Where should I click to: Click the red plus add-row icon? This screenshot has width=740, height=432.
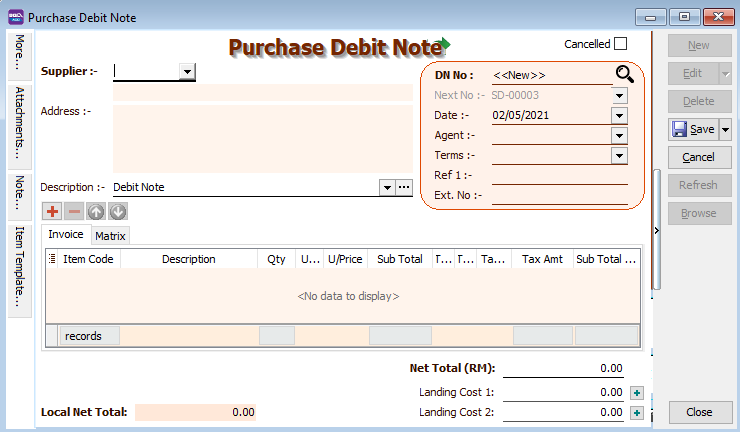click(52, 211)
